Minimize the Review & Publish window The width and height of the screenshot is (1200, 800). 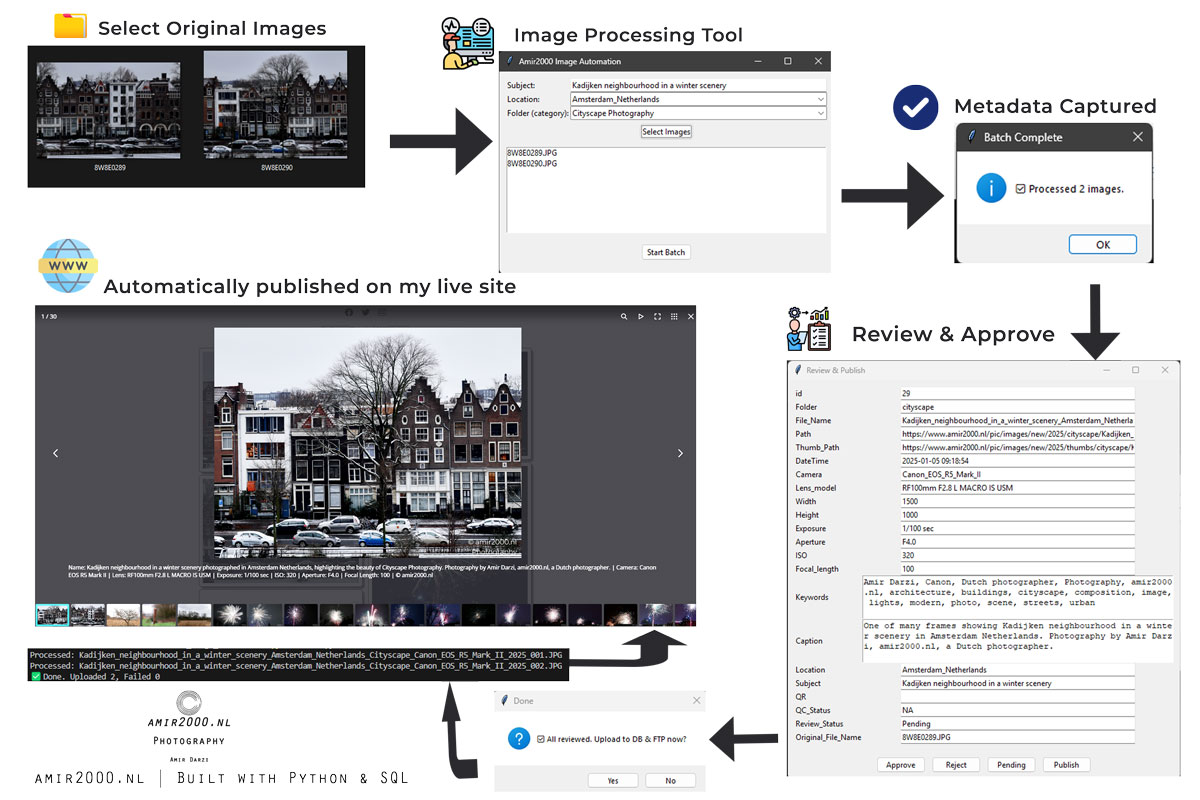[1106, 370]
